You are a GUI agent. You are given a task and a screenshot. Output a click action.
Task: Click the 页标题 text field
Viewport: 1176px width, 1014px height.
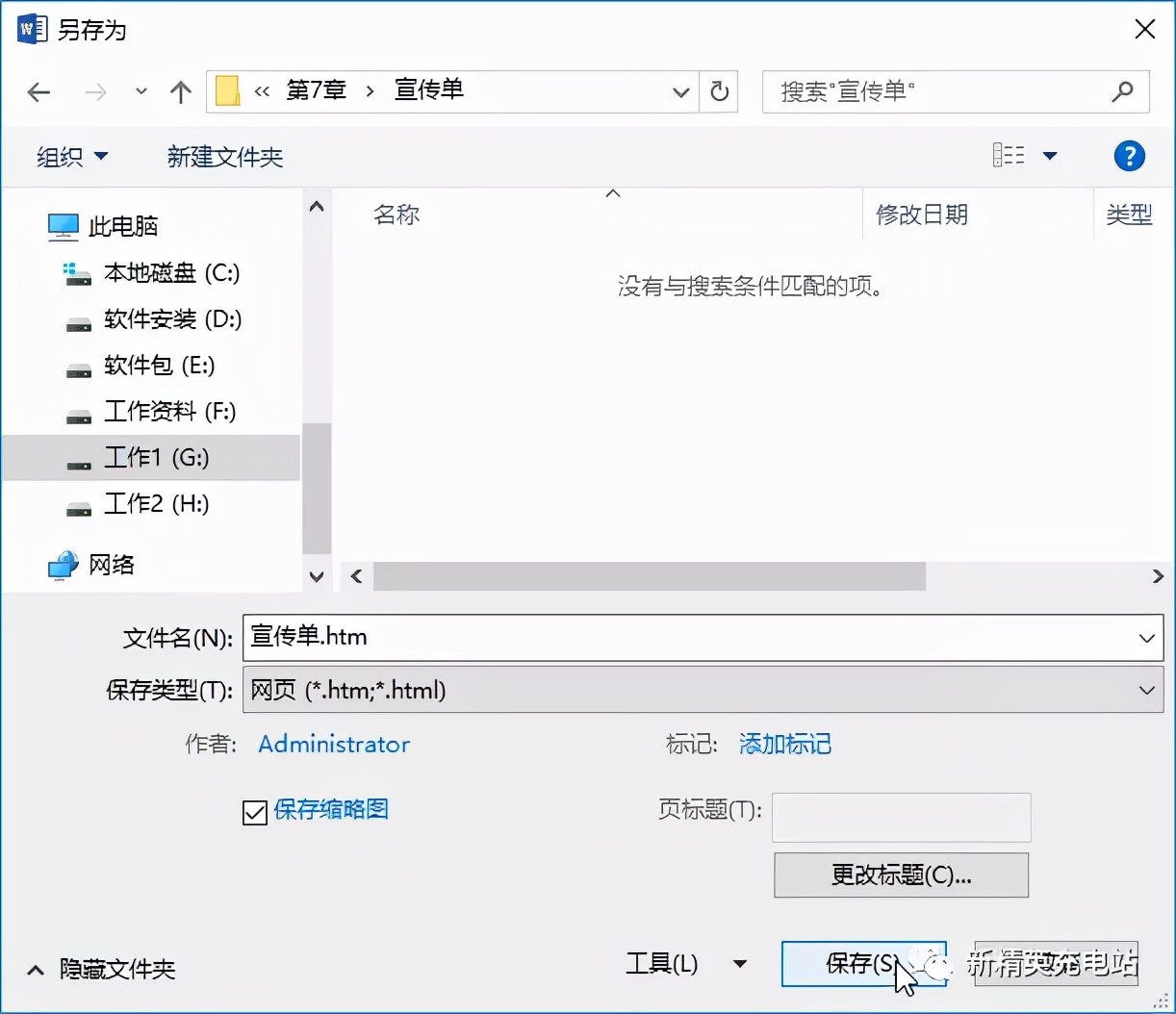point(902,818)
